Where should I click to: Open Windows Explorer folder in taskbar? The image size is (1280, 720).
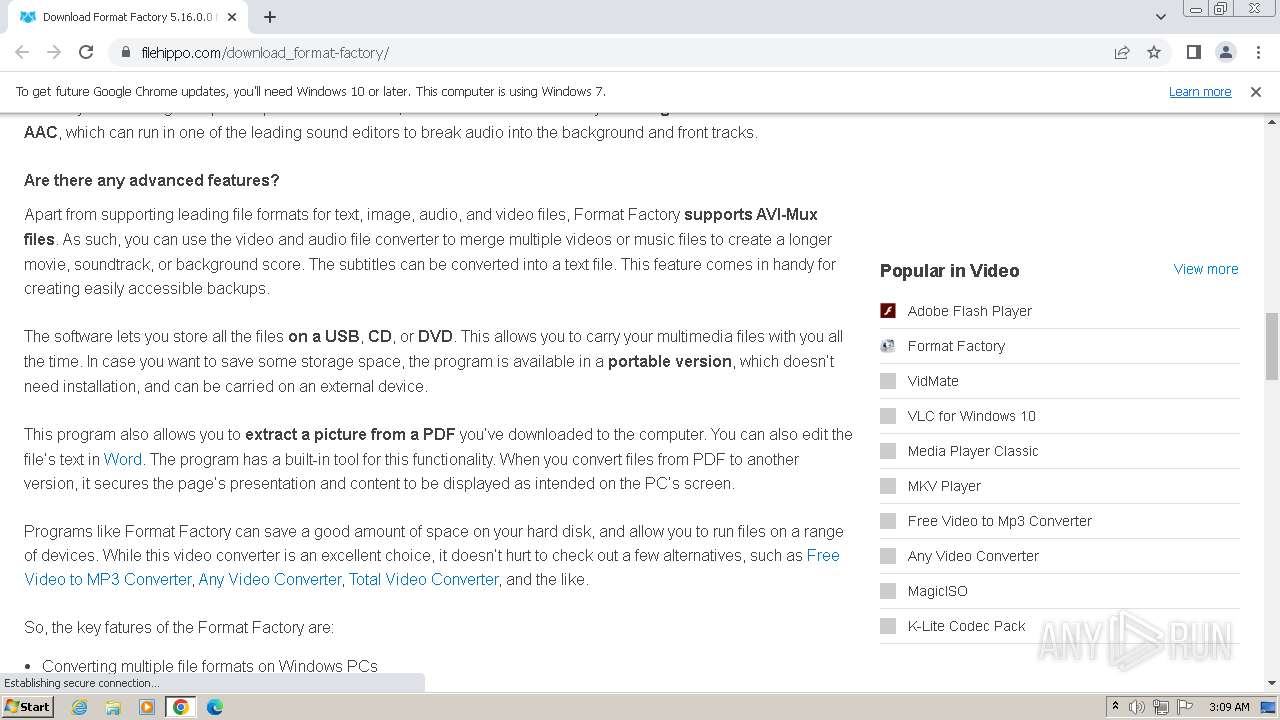[113, 707]
